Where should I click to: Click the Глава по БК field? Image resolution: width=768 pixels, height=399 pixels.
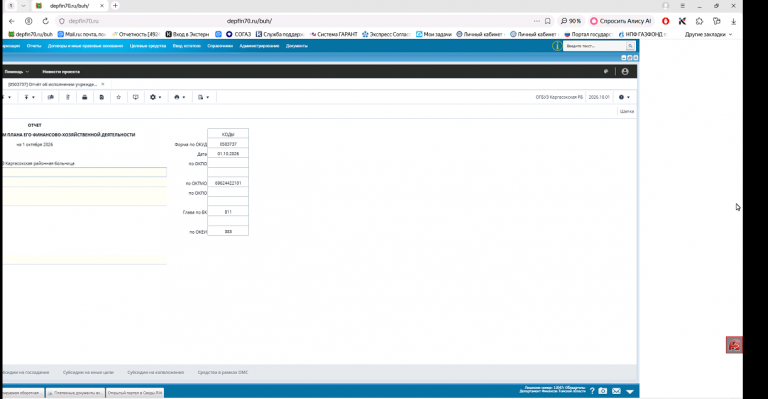(x=228, y=212)
